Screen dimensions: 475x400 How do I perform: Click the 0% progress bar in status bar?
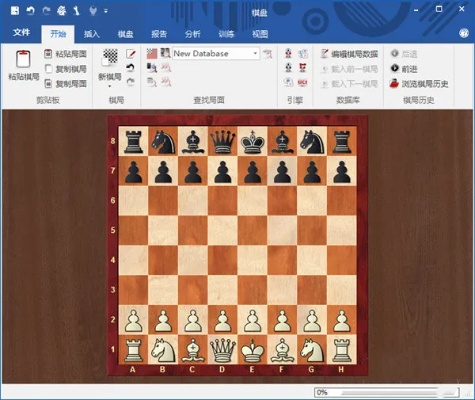click(387, 392)
